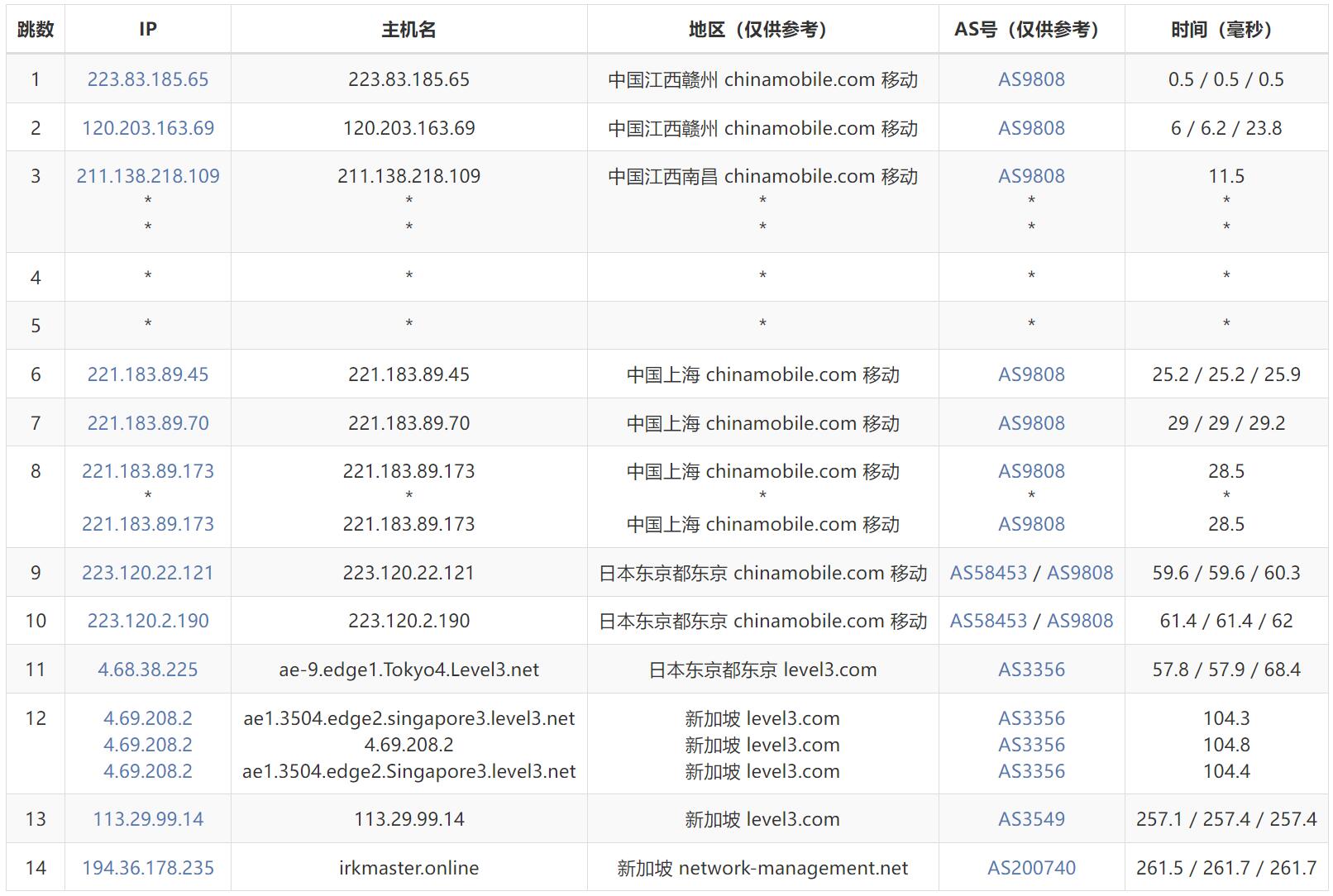
Task: Open the AS3549 link
Action: (x=1031, y=819)
